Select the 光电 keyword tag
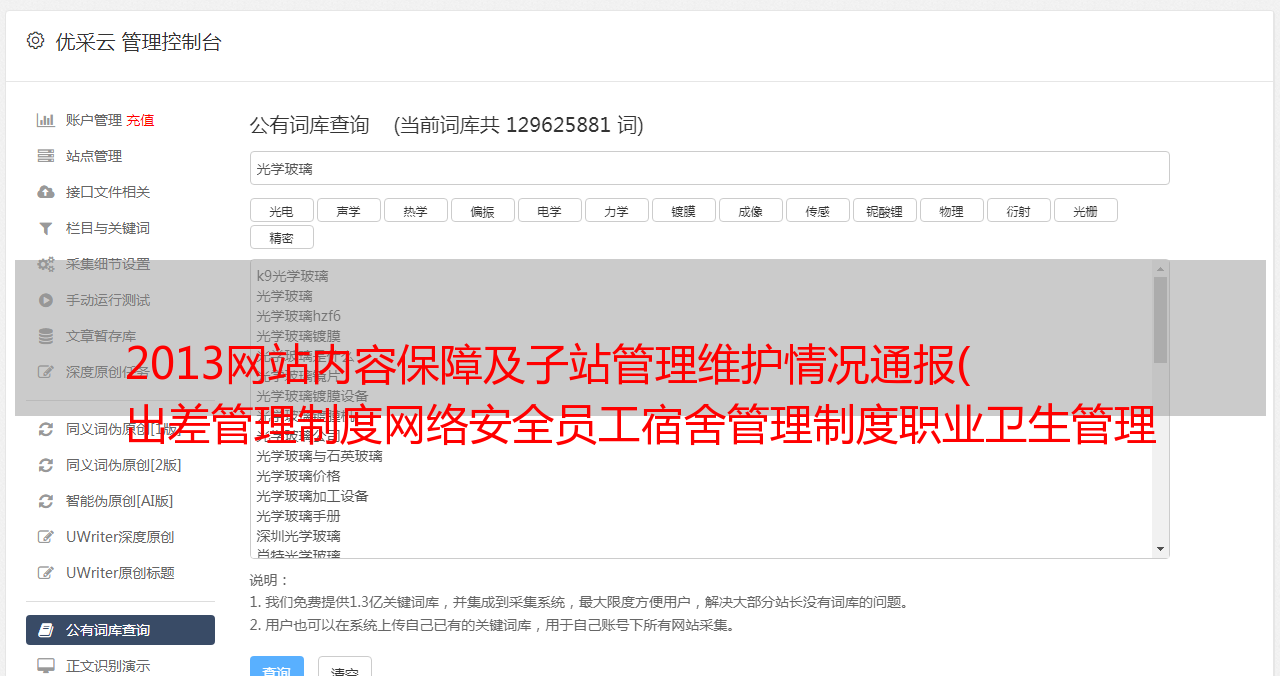Screen dimensions: 1280x676 tap(282, 210)
